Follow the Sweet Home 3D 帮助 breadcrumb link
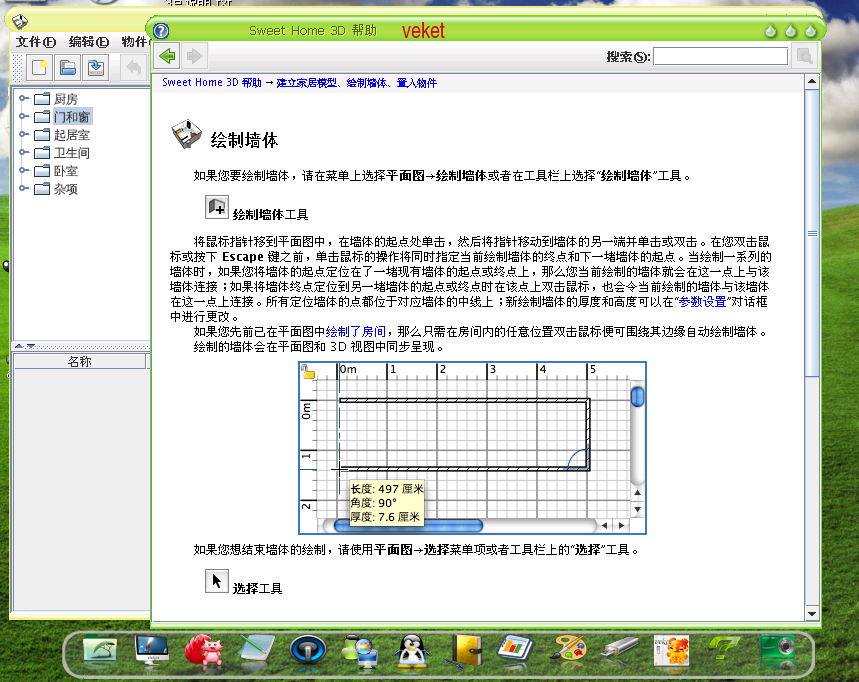The width and height of the screenshot is (859, 682). [x=211, y=83]
